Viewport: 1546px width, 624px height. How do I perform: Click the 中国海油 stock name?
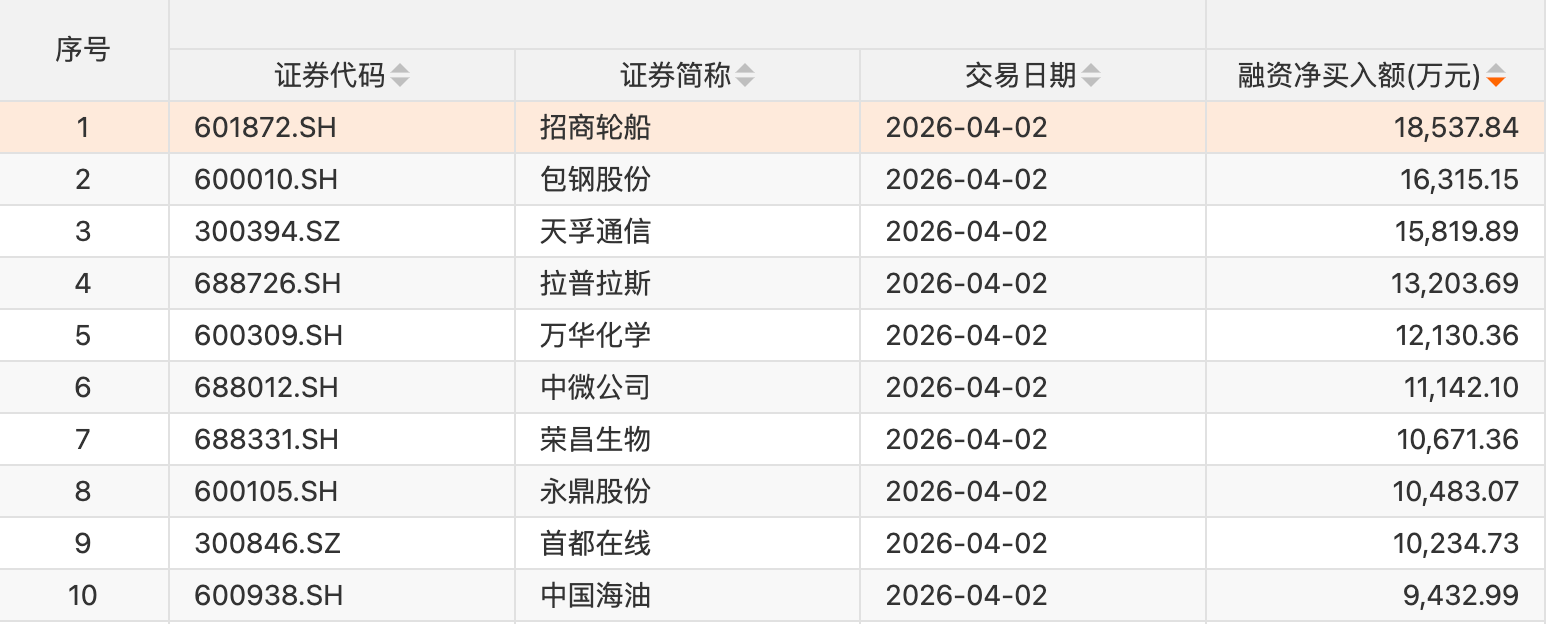click(595, 596)
